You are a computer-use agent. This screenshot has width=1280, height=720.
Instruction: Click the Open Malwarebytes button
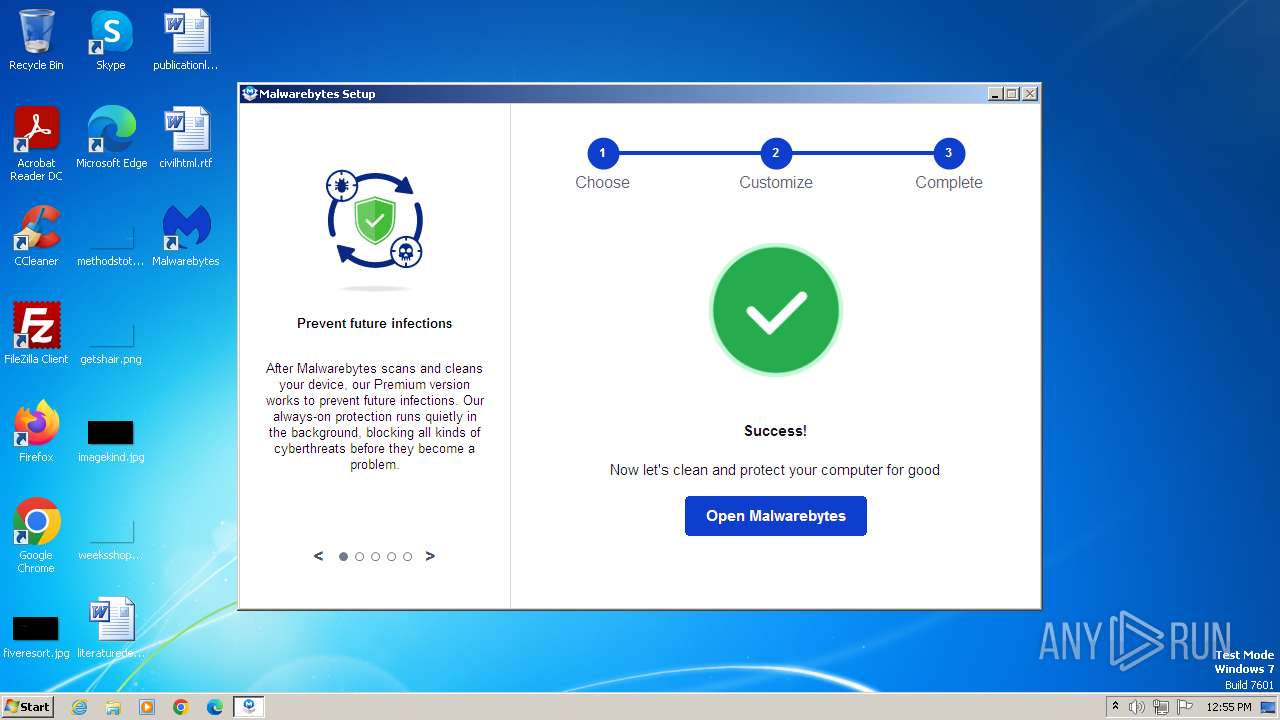point(776,516)
